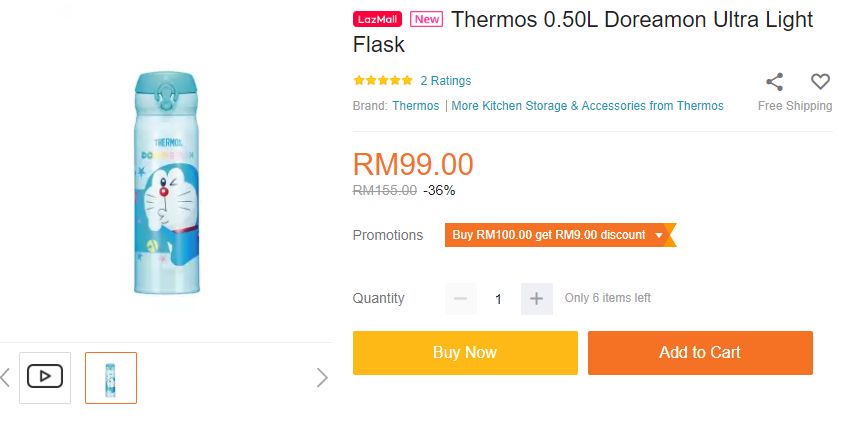Viewport: 849px width, 426px height.
Task: Click the product title text
Action: pos(630,20)
